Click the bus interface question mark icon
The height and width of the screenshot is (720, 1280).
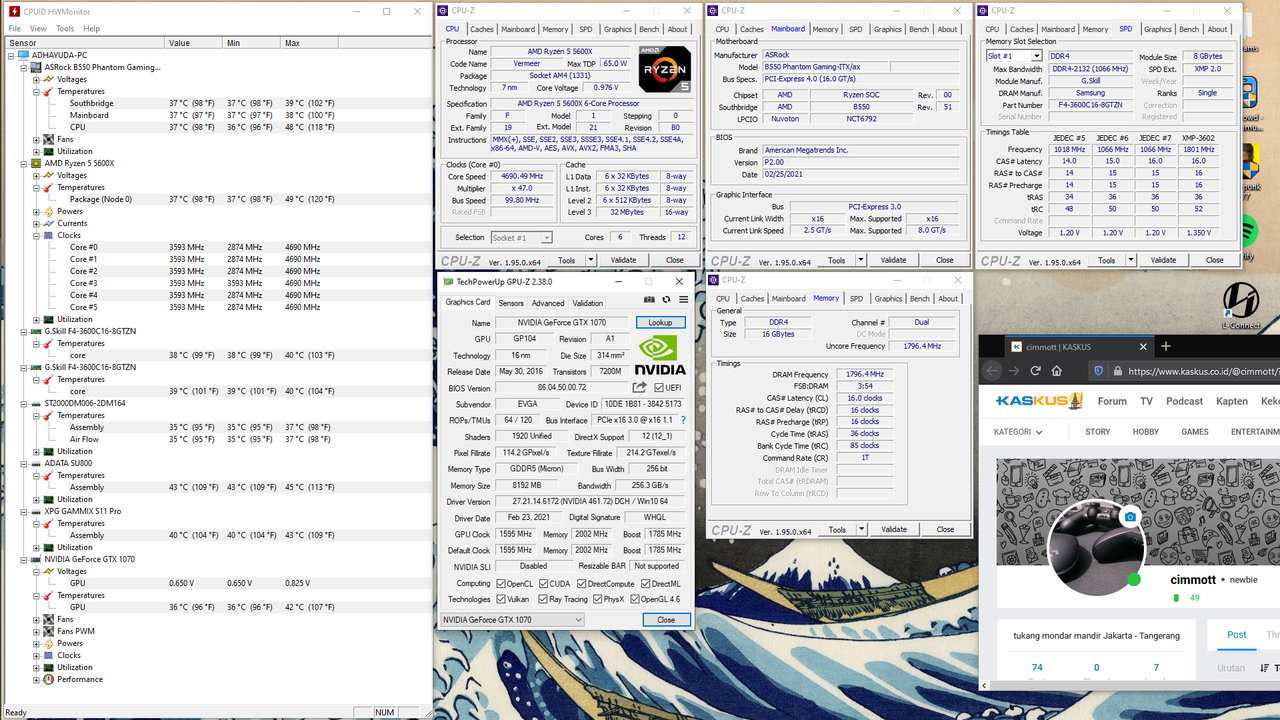pyautogui.click(x=685, y=420)
